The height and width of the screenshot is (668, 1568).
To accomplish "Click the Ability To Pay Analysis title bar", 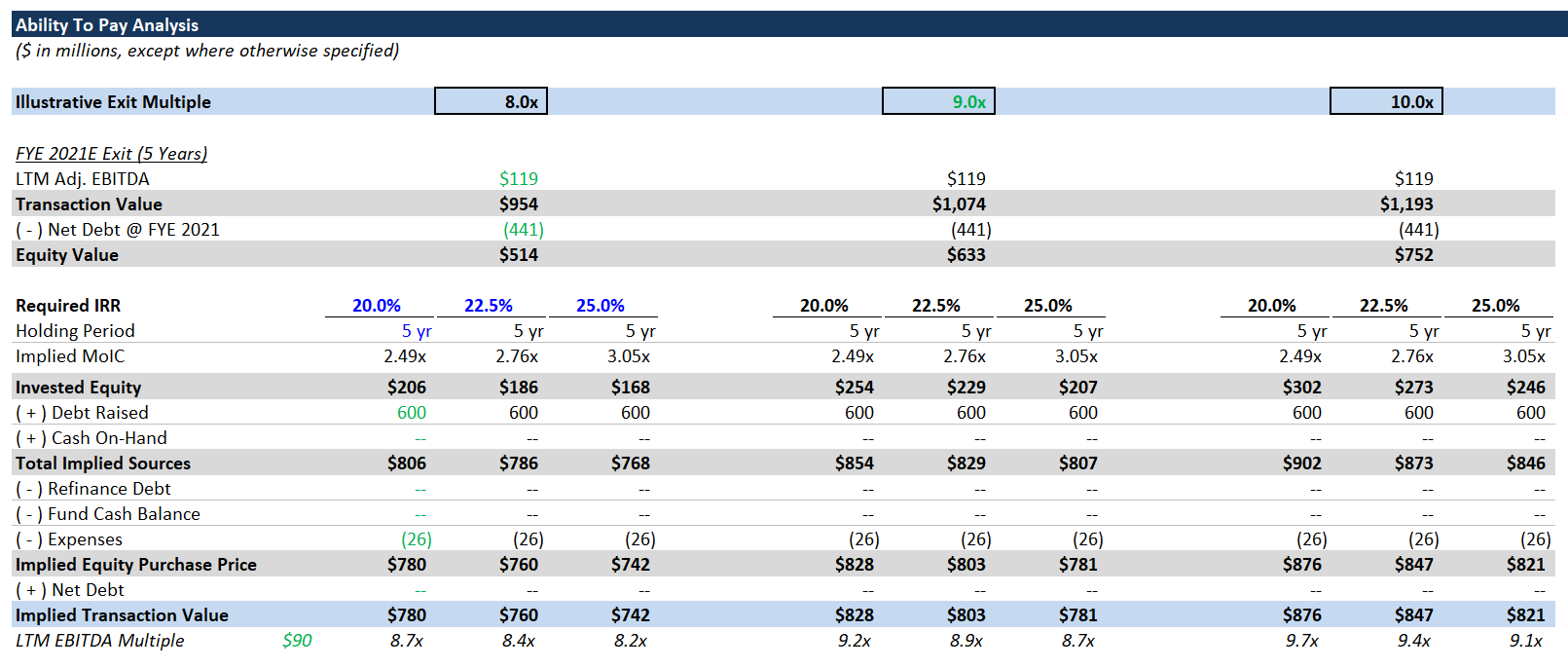I will 107,25.
